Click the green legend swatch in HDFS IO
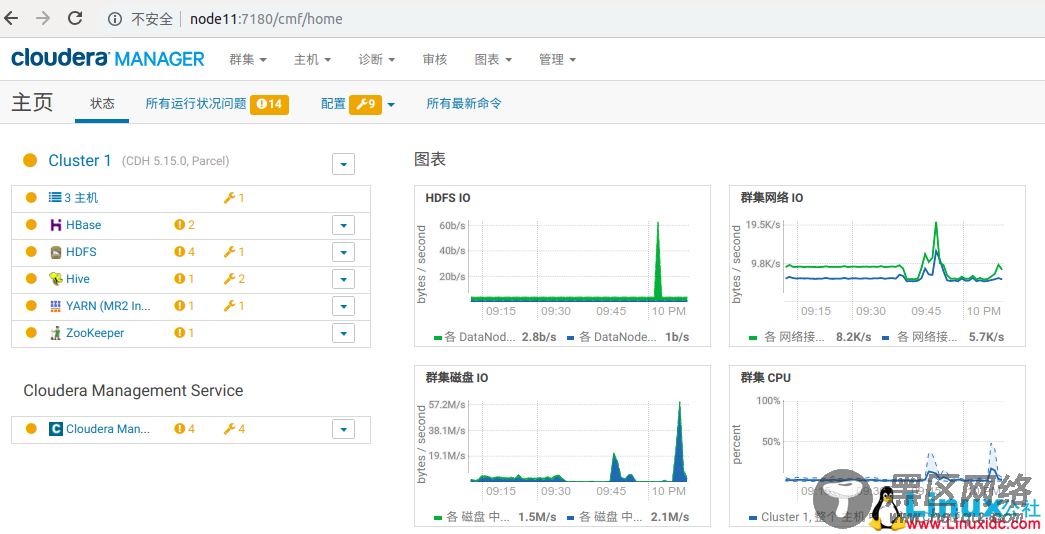 438,338
